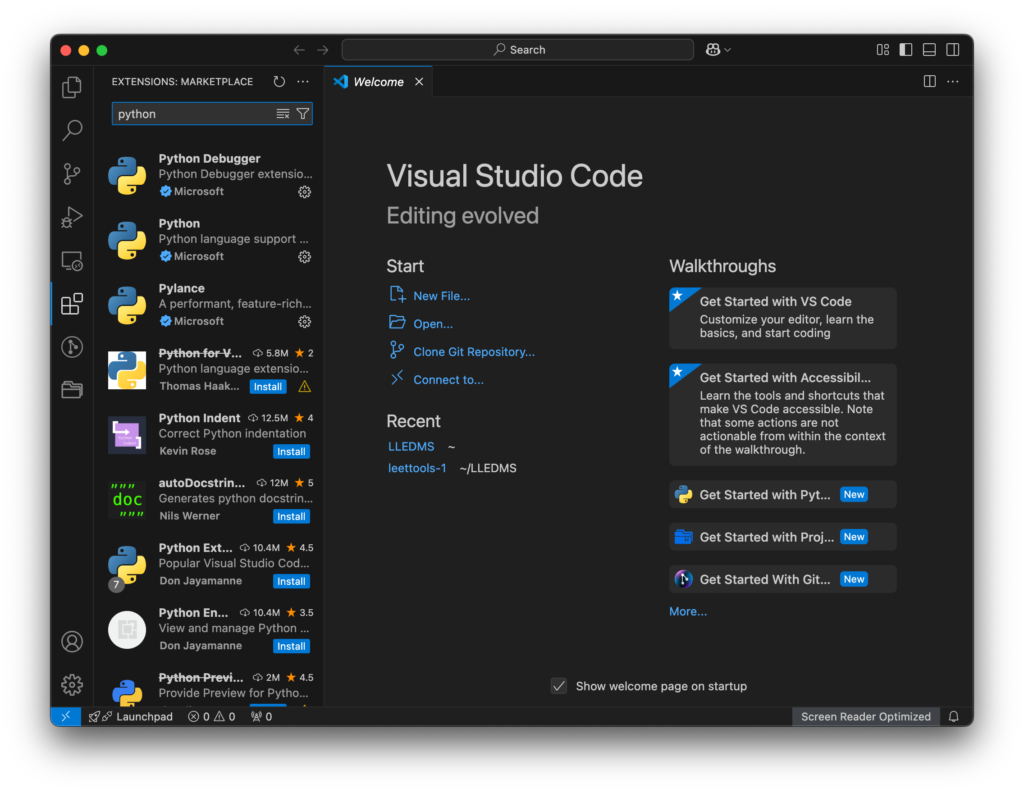Refresh the extensions marketplace list
The height and width of the screenshot is (793, 1024).
(x=279, y=82)
